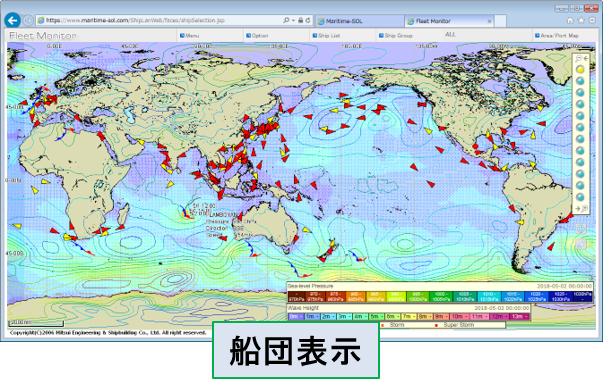
Task: Click the 13m wave height legend swatch
Action: point(520,317)
